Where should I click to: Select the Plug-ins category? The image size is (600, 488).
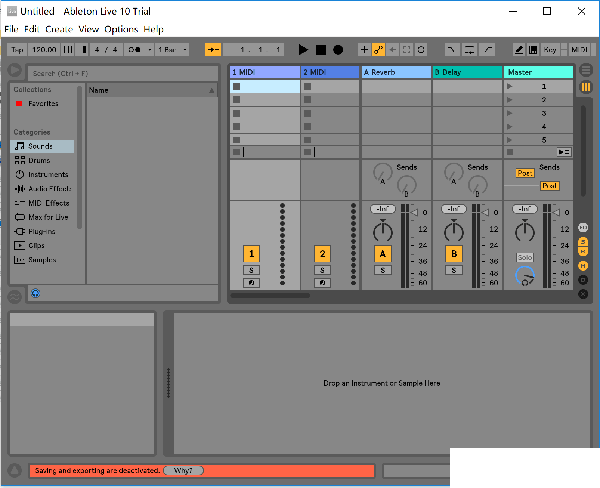point(42,232)
